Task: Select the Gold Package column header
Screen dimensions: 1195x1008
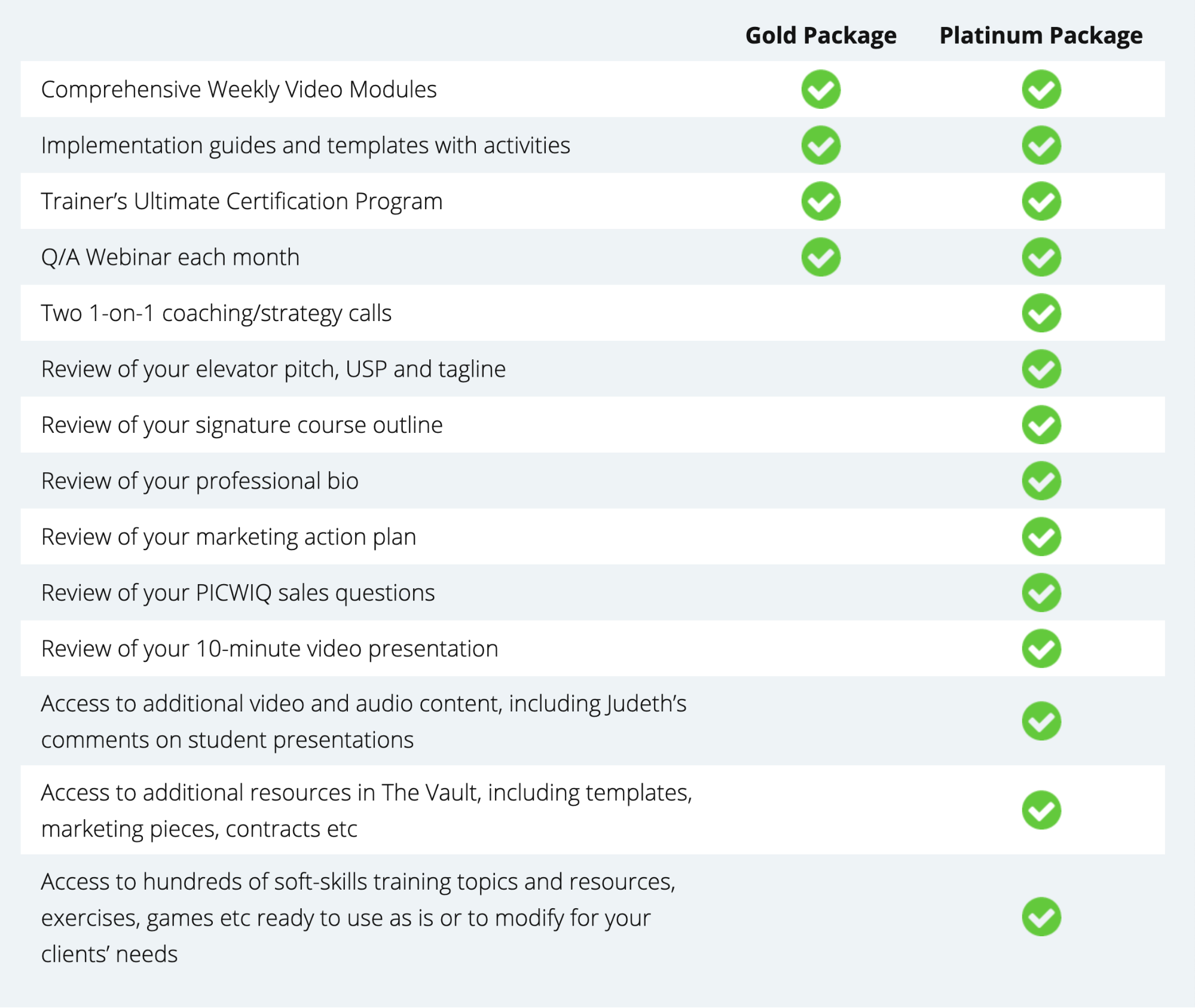Action: tap(821, 36)
